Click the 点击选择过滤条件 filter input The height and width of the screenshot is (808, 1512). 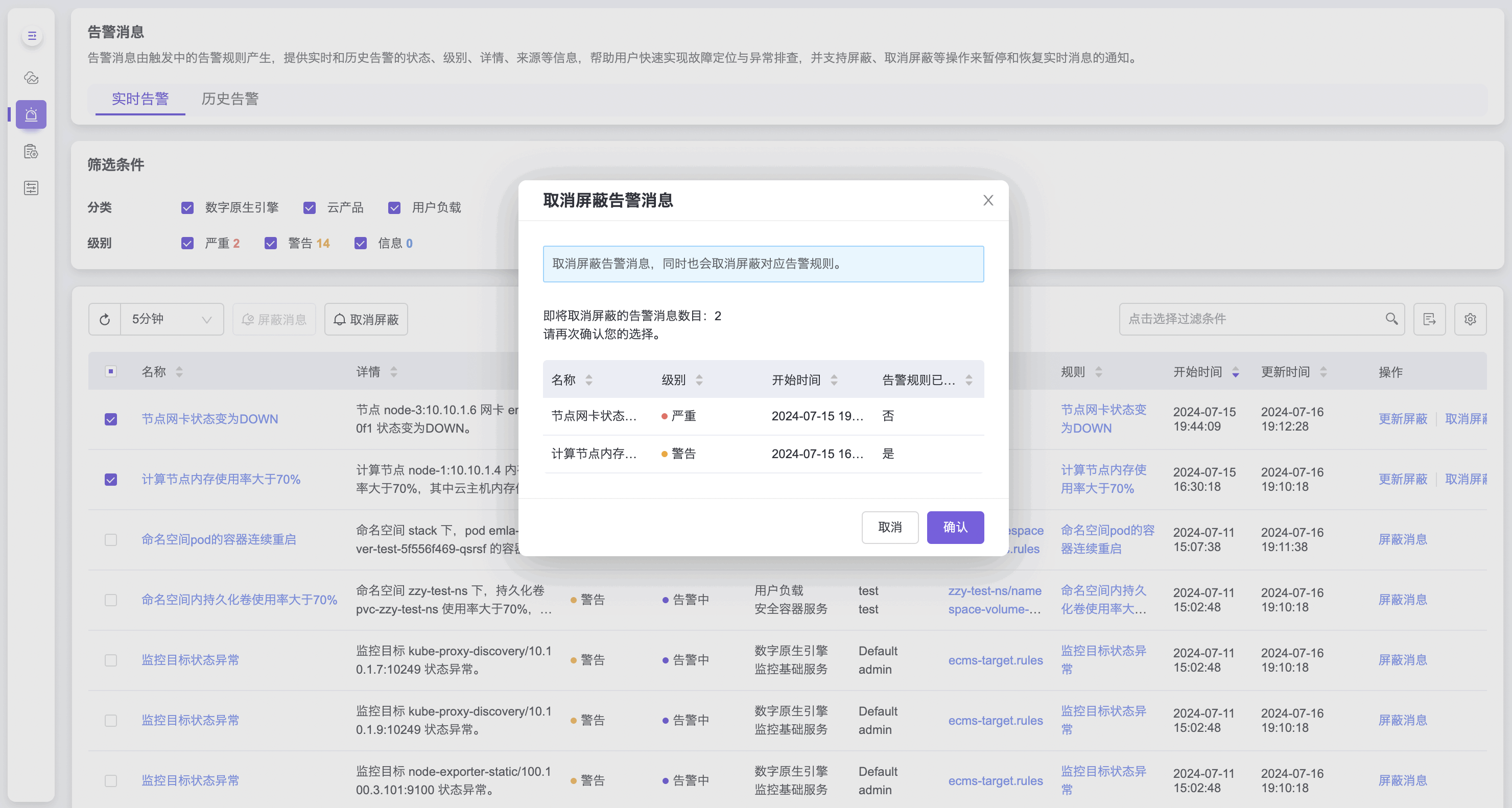[x=1250, y=319]
